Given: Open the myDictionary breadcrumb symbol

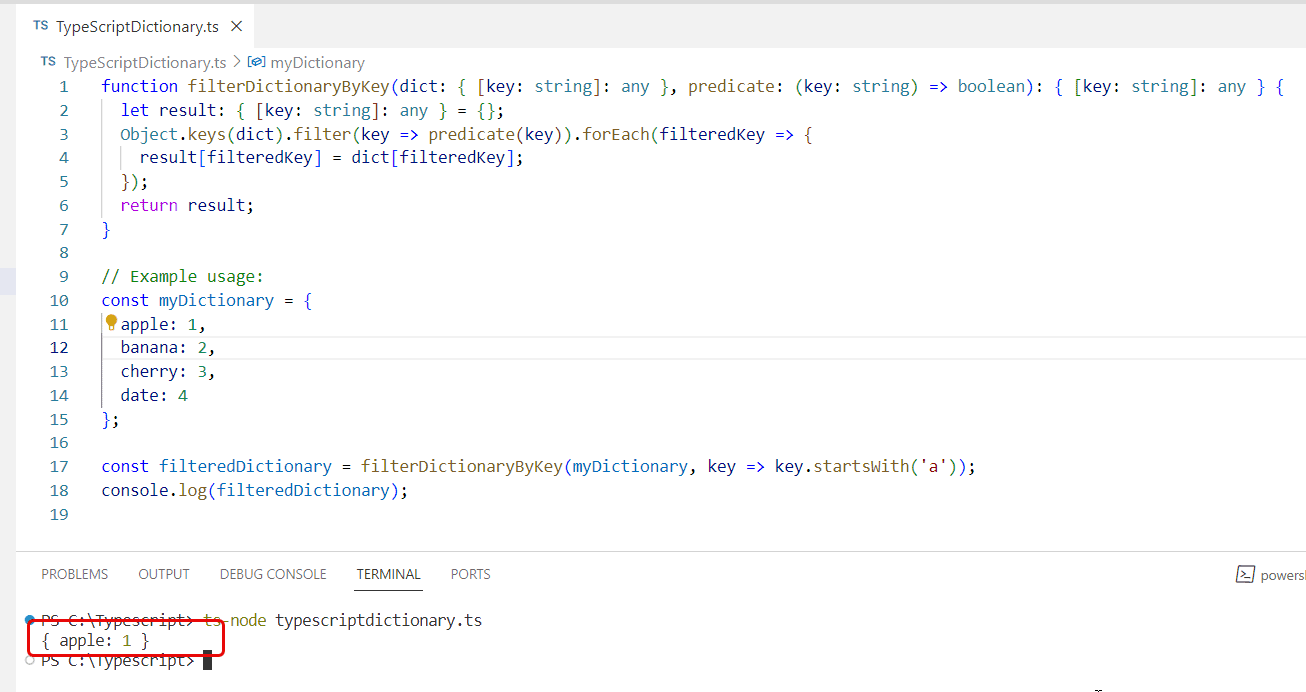Looking at the screenshot, I should (317, 62).
